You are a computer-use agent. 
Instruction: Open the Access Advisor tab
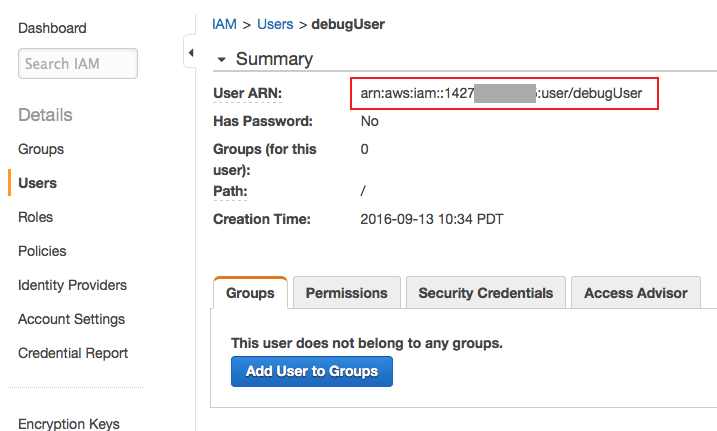coord(635,293)
